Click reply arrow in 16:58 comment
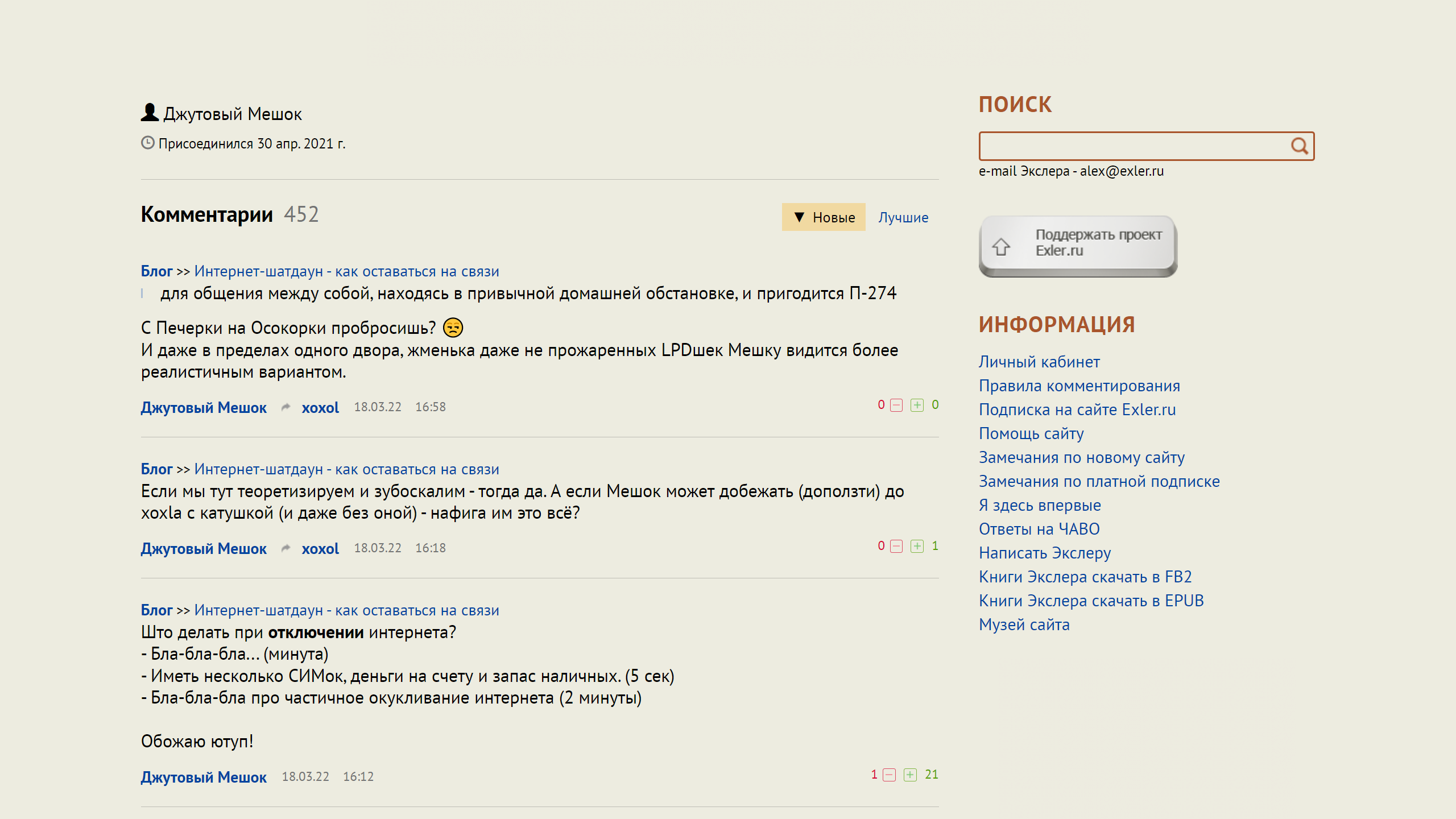Screen dimensions: 1456x819 pos(286,407)
